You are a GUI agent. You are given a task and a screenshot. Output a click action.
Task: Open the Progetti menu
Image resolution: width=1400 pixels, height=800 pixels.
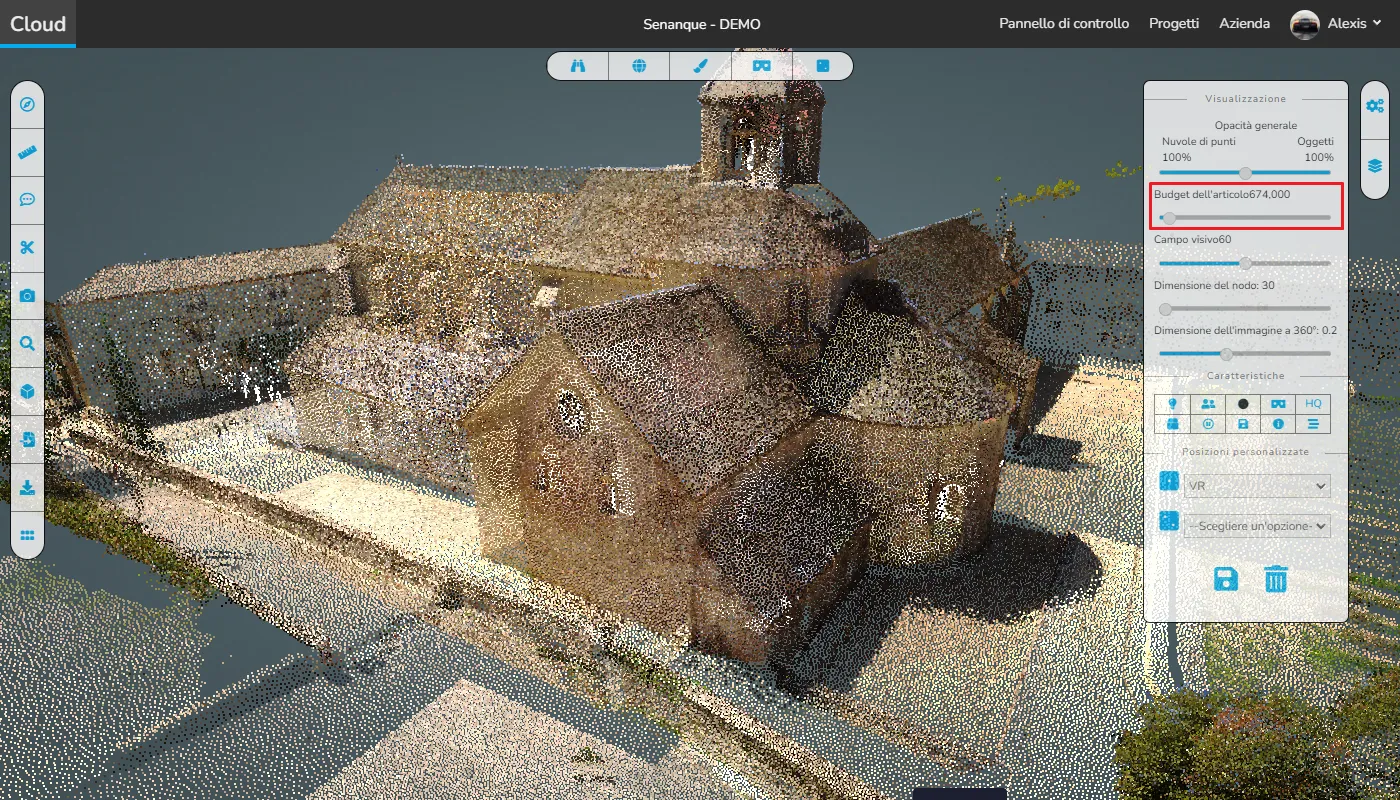(x=1174, y=24)
